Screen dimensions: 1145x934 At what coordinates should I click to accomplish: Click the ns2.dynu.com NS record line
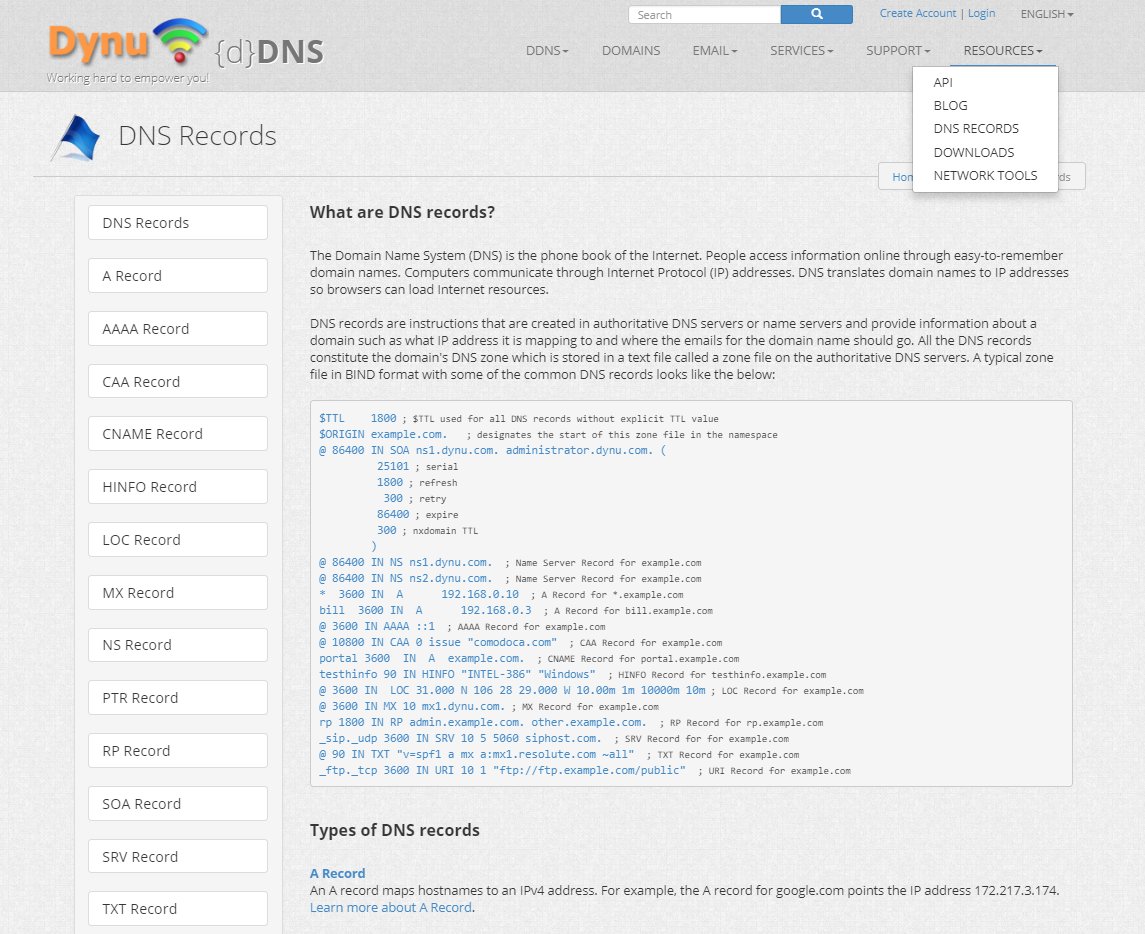(x=510, y=578)
